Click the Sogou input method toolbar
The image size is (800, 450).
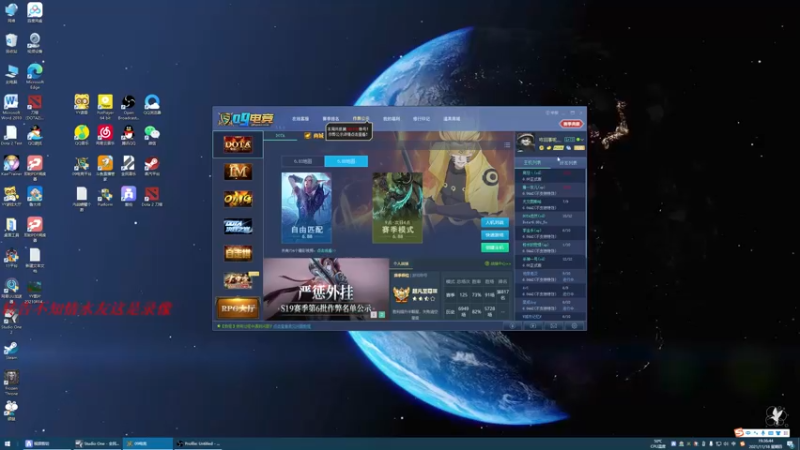pyautogui.click(x=761, y=433)
